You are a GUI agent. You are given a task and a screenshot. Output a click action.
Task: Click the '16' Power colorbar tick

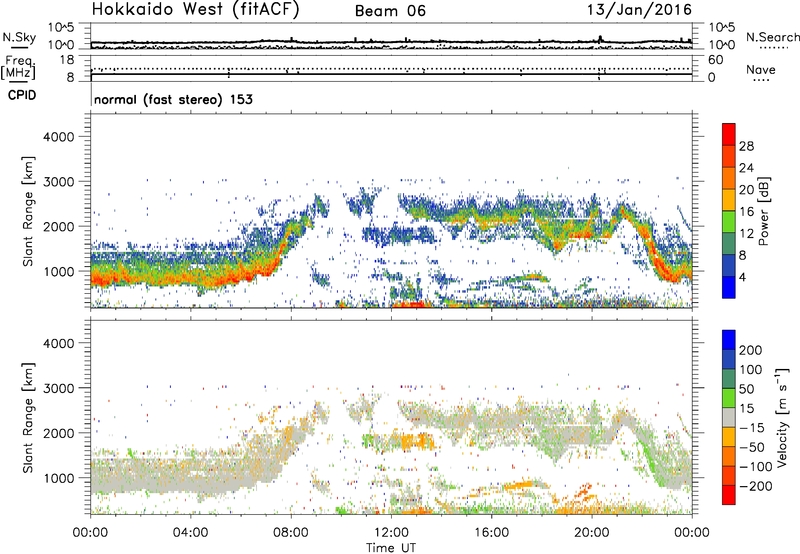coord(746,212)
